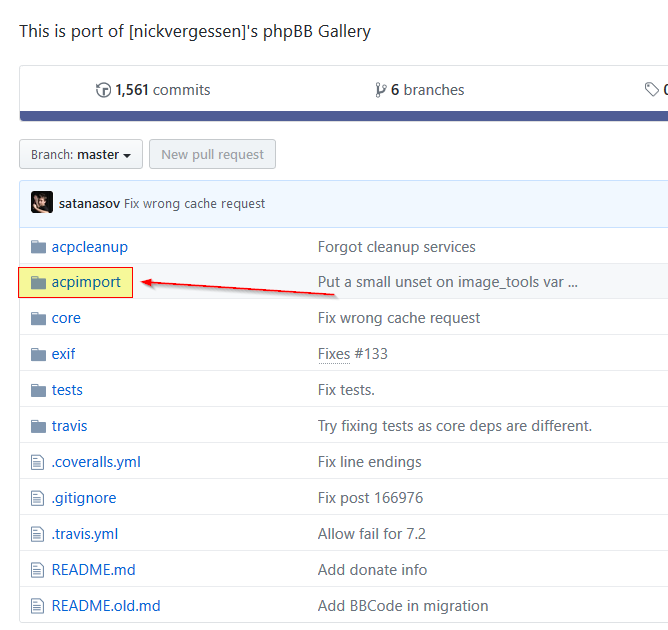Click the folder icon beside acpcleanup

click(x=38, y=247)
